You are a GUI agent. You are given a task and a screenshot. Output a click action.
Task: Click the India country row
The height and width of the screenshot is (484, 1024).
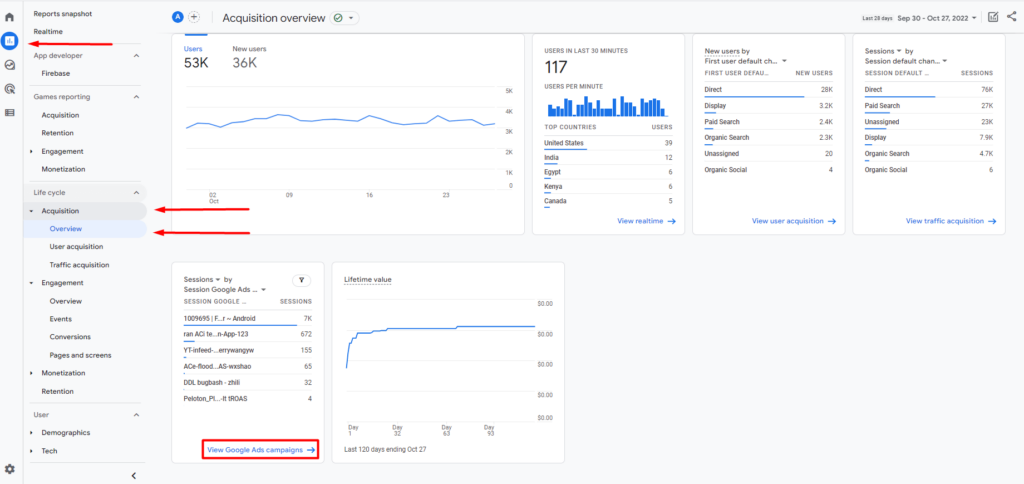(x=608, y=157)
